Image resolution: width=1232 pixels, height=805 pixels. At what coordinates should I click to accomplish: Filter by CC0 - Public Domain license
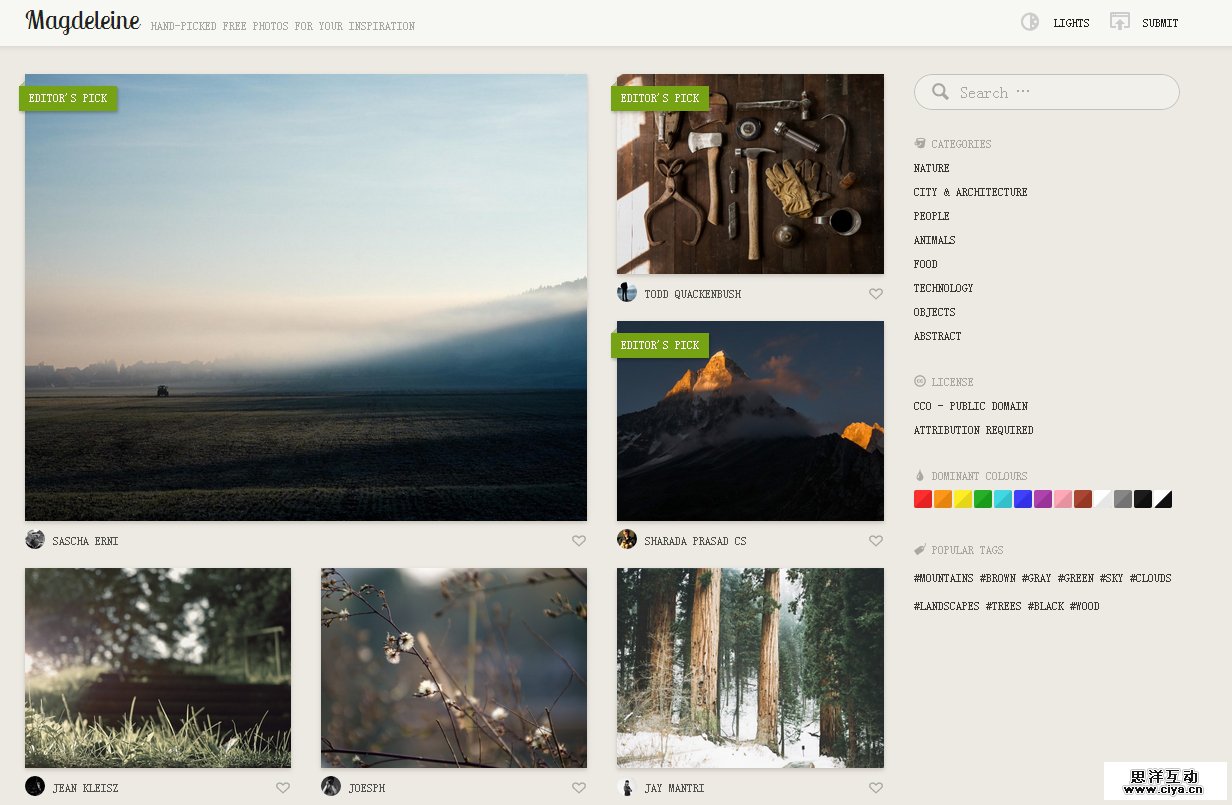click(970, 406)
